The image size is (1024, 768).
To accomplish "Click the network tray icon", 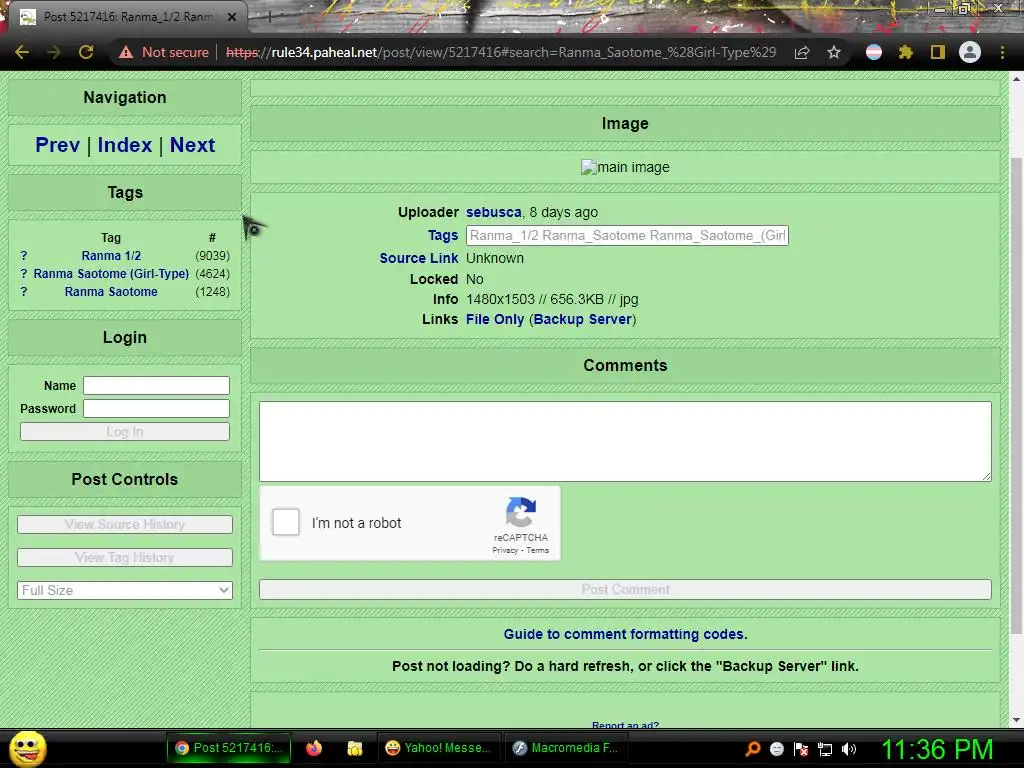I will click(825, 749).
